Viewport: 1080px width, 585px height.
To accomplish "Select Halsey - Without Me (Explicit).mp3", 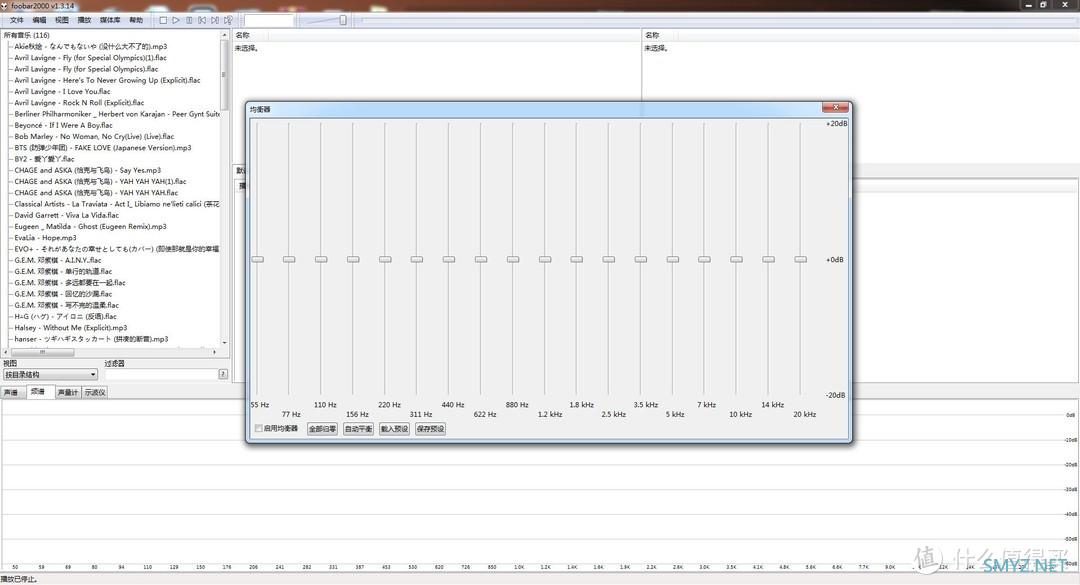I will (x=71, y=328).
